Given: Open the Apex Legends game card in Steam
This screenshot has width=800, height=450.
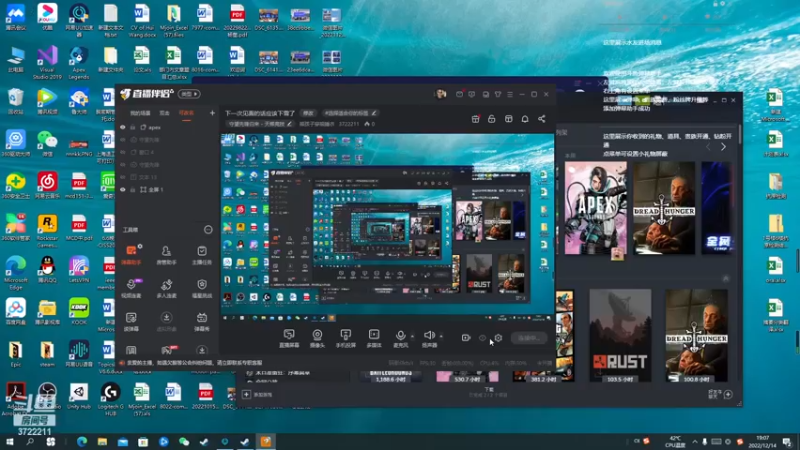Looking at the screenshot, I should (595, 208).
